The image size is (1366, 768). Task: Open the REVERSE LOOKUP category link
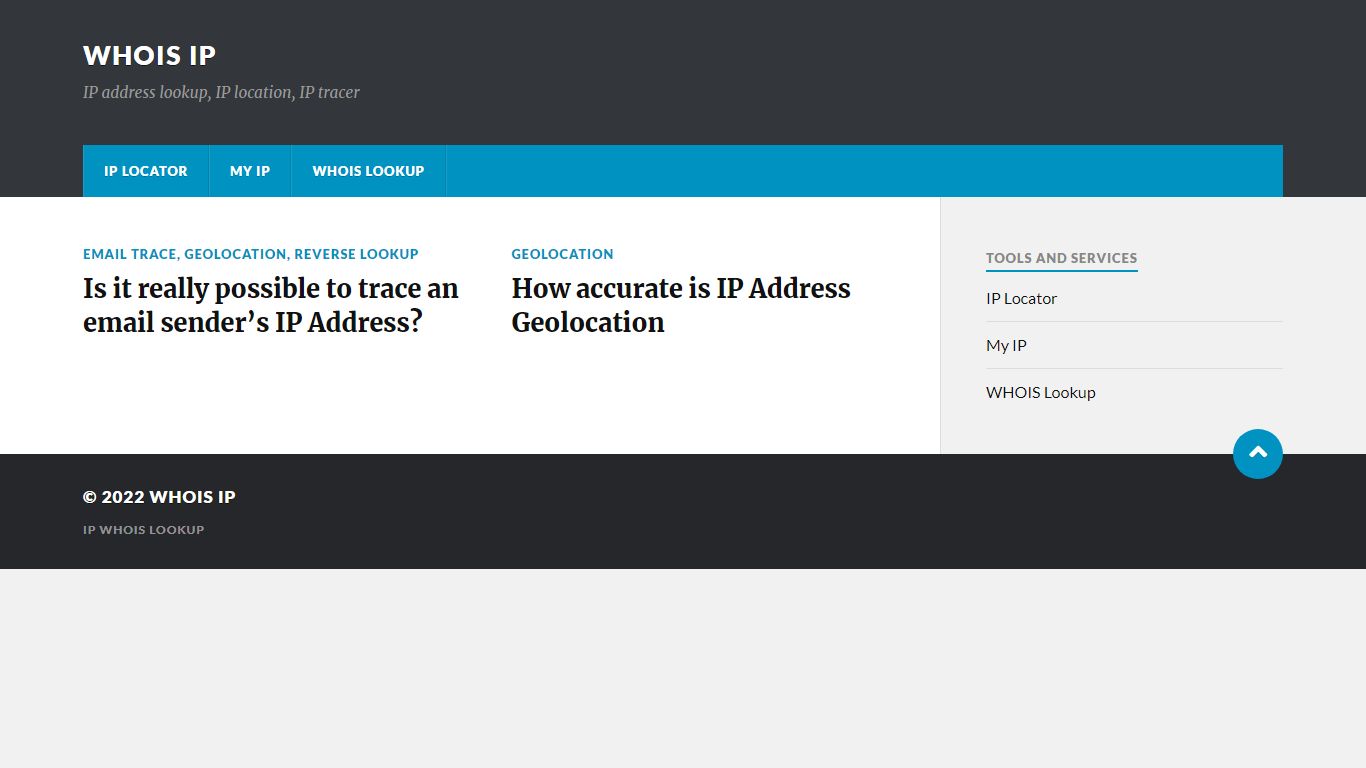coord(356,254)
